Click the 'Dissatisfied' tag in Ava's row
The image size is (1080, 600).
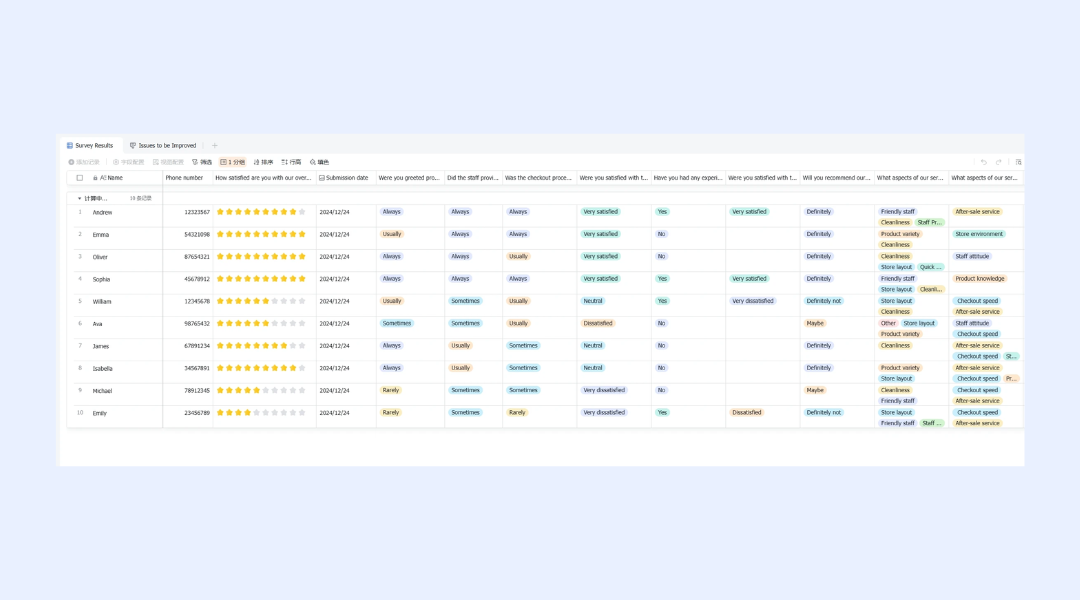[x=598, y=323]
